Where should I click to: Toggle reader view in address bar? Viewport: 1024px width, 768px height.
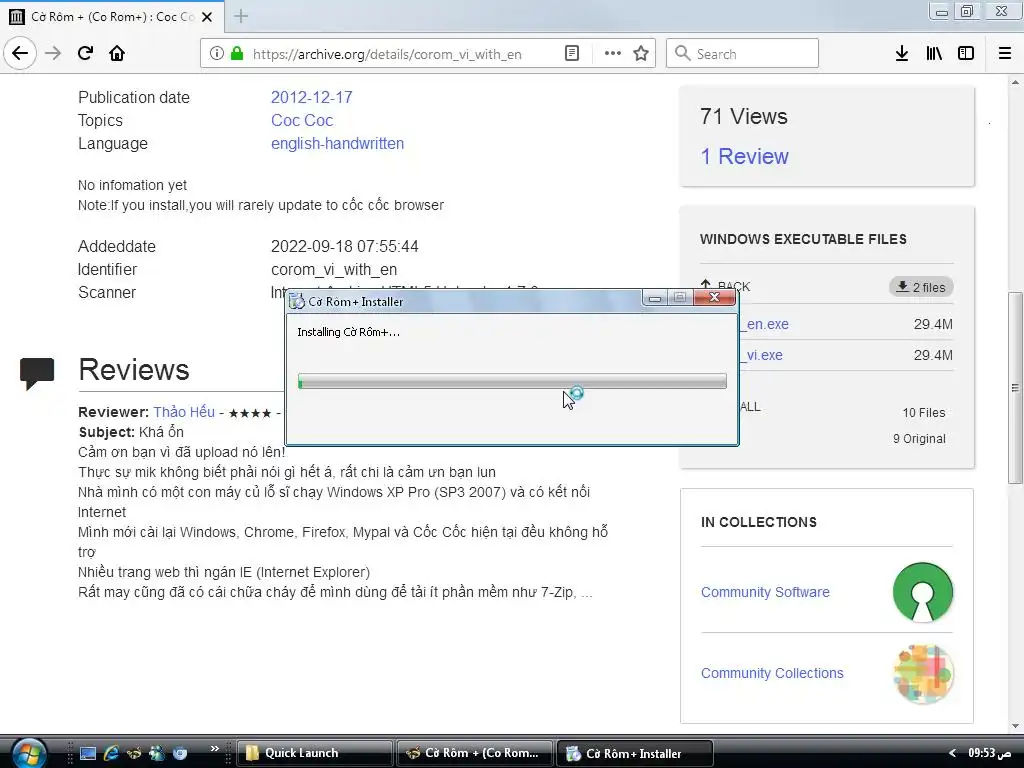[x=572, y=54]
